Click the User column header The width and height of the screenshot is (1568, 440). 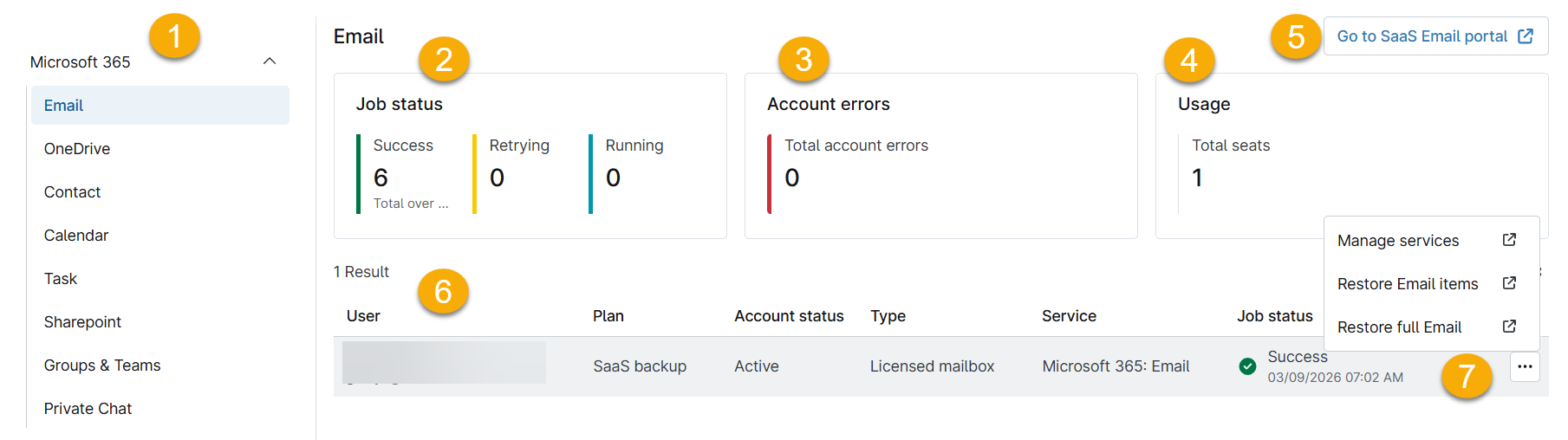[x=363, y=316]
